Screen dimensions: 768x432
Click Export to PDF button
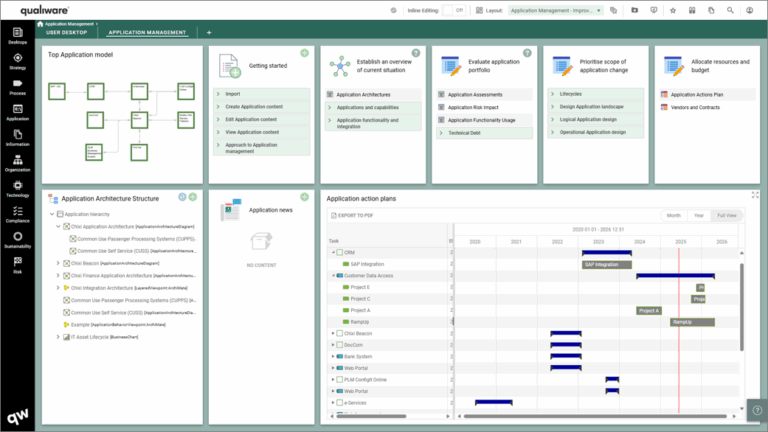click(353, 215)
